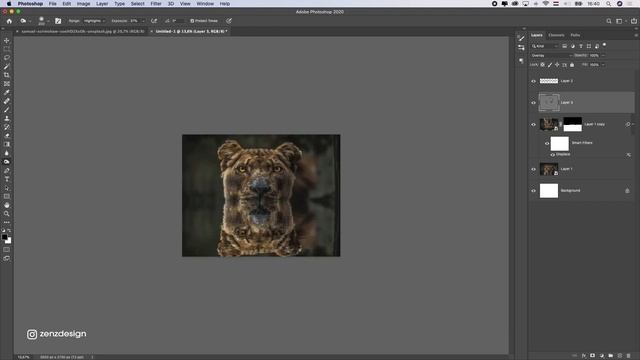The width and height of the screenshot is (640, 360).
Task: Select the Brush tool
Action: coord(7,110)
